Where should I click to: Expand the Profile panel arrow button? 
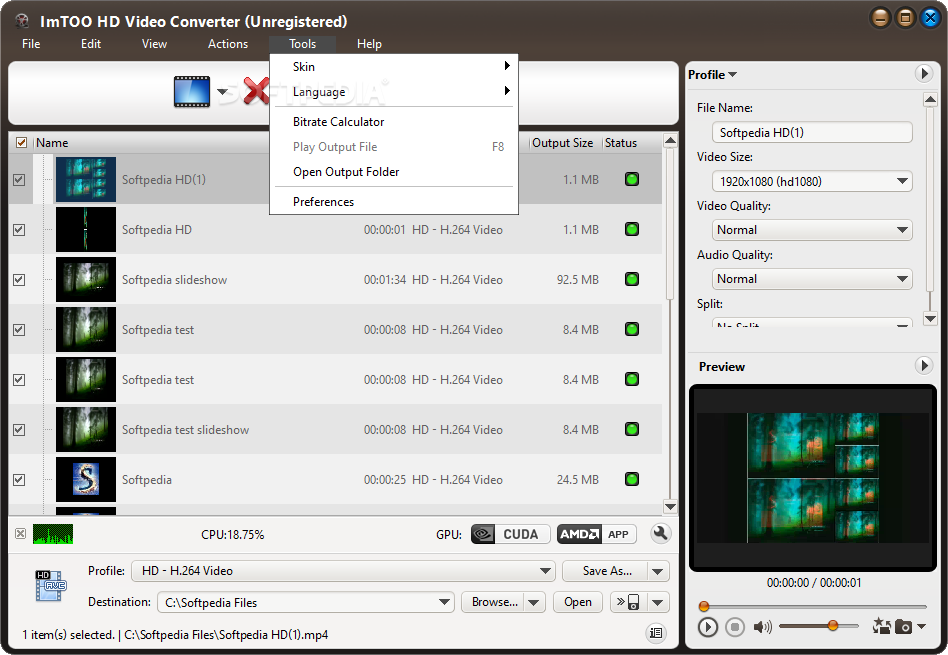tap(923, 74)
